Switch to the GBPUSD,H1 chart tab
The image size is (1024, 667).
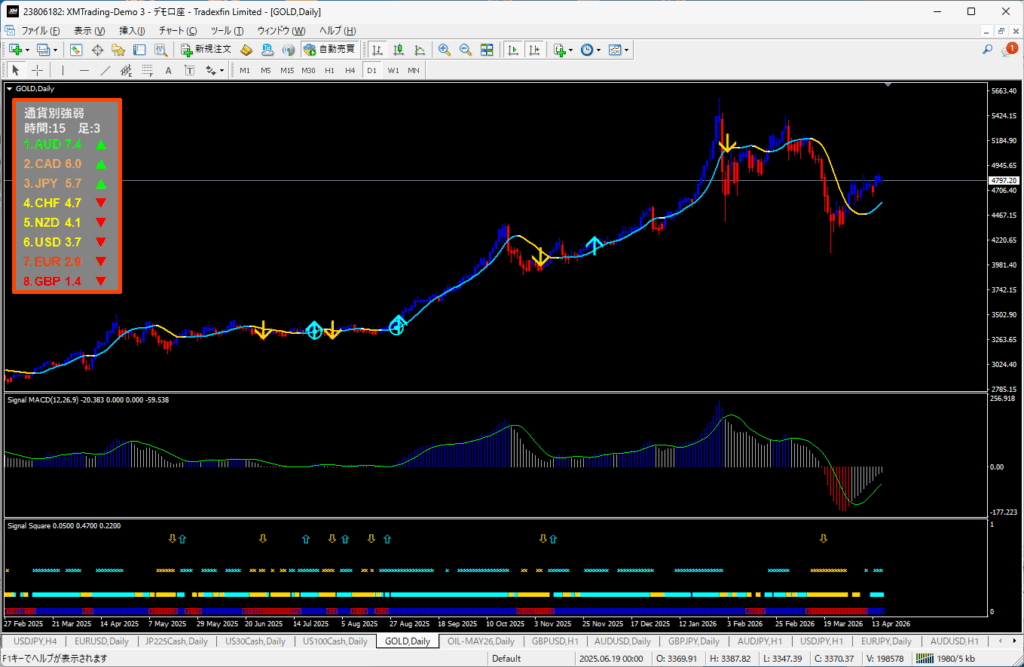coord(553,641)
